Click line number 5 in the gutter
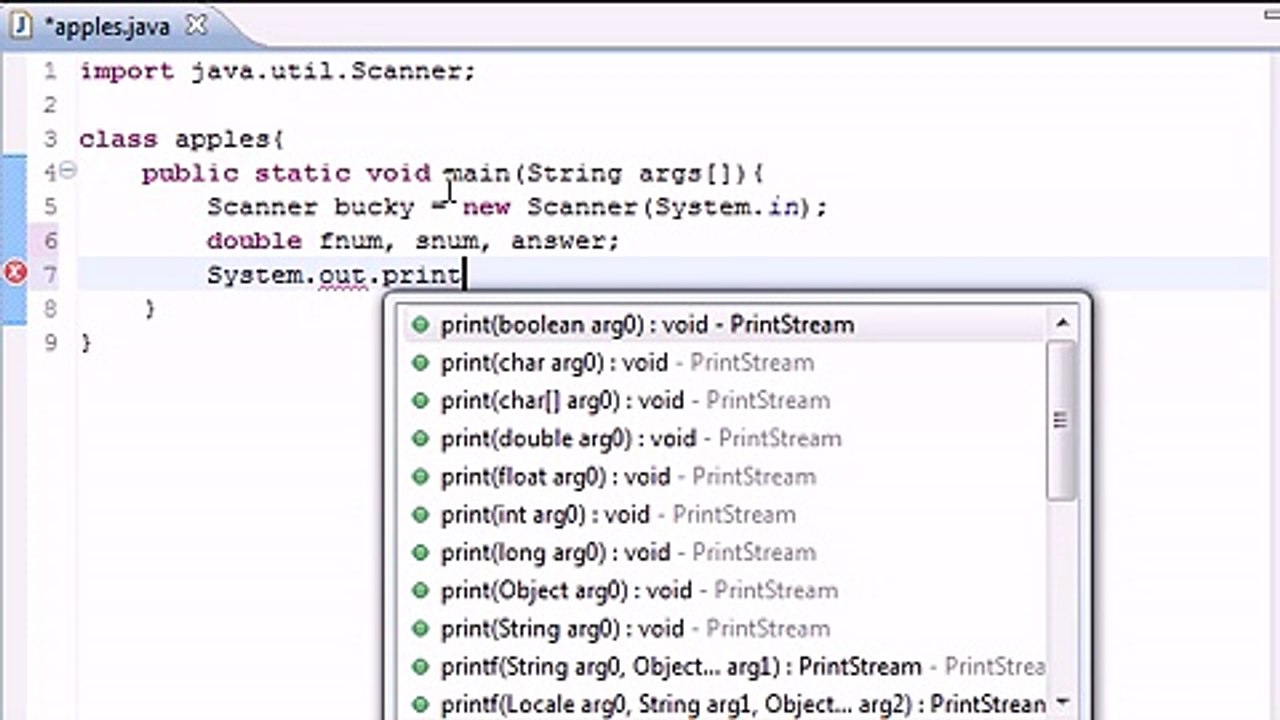Viewport: 1280px width, 720px height. click(x=50, y=207)
